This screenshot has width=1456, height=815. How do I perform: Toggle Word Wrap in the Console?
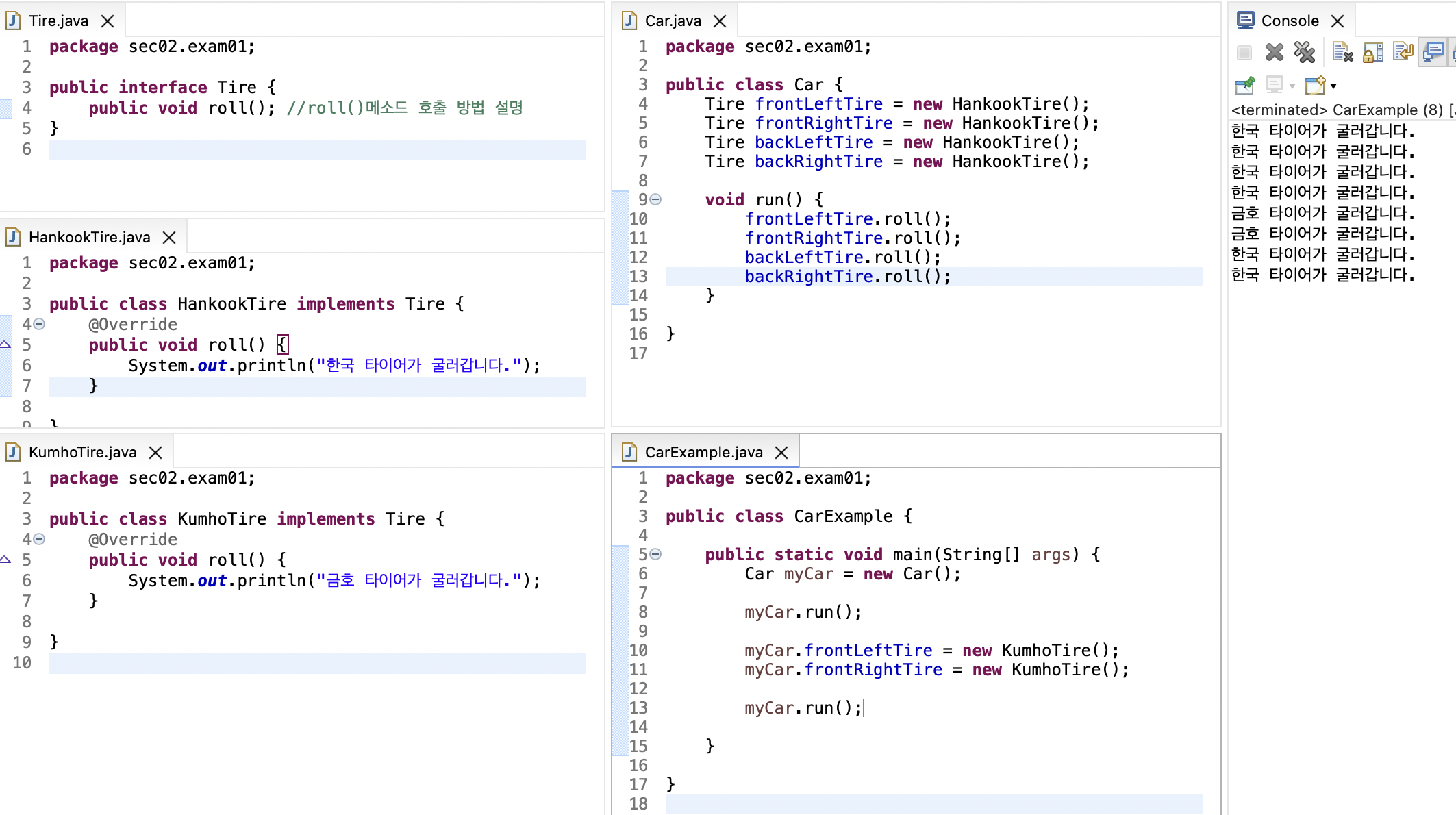(1403, 52)
